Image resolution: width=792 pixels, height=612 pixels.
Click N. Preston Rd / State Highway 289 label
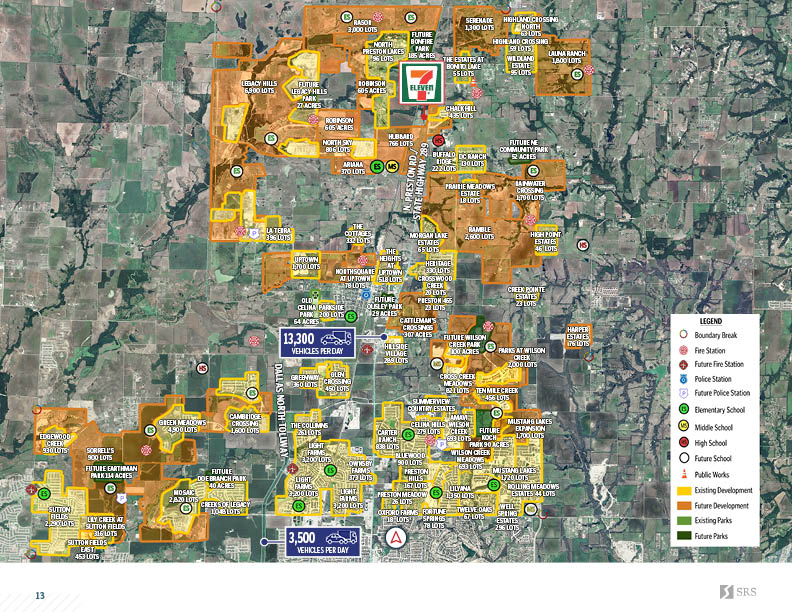413,181
